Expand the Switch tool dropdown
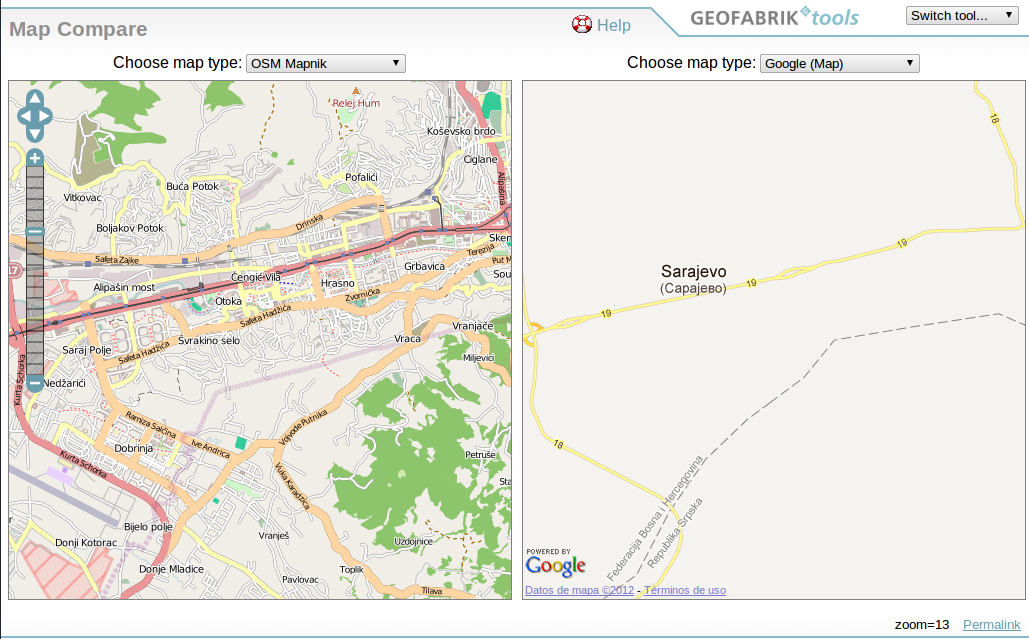Screen dimensions: 1029x639 click(961, 15)
